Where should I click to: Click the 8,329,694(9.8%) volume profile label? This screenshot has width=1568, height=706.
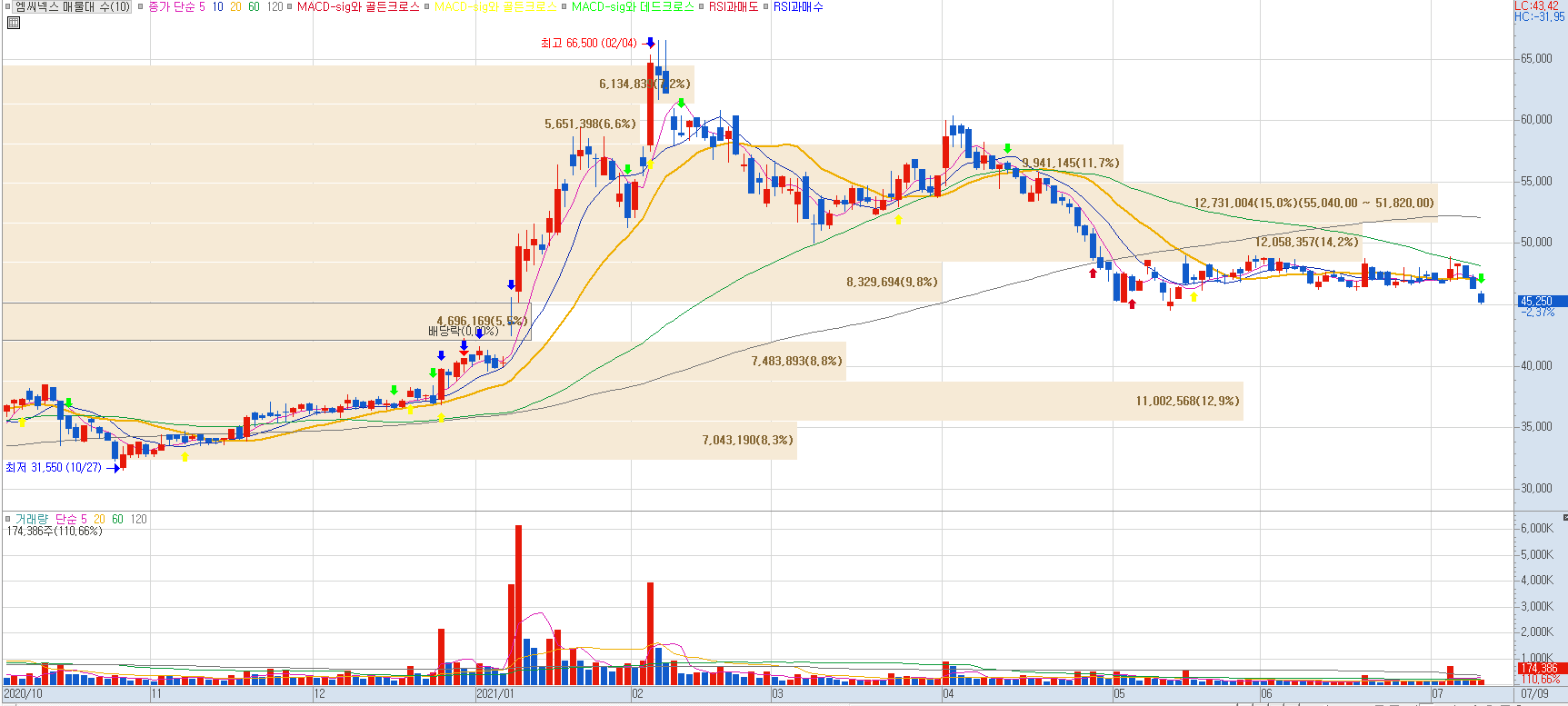coord(892,283)
